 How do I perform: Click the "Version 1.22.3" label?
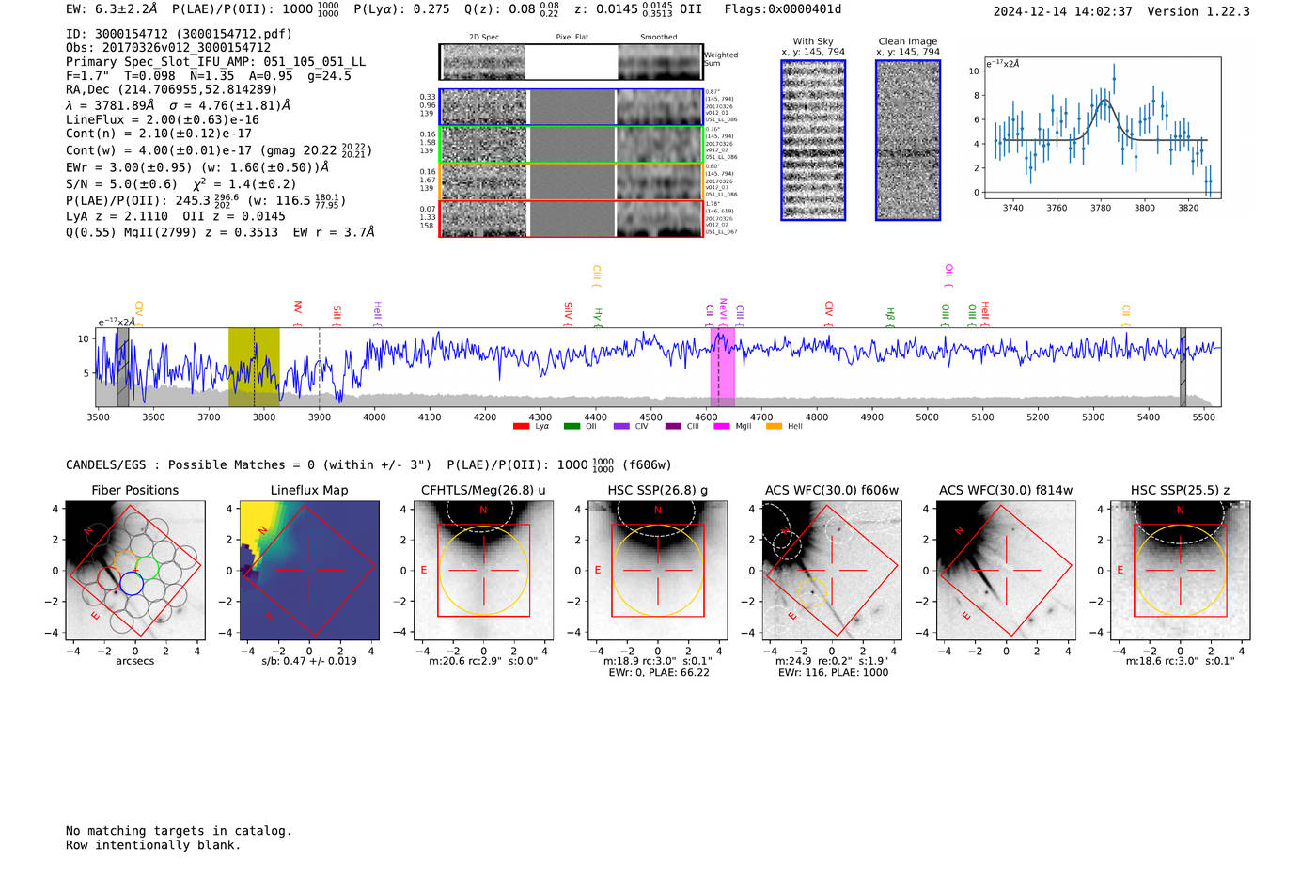pyautogui.click(x=1198, y=11)
